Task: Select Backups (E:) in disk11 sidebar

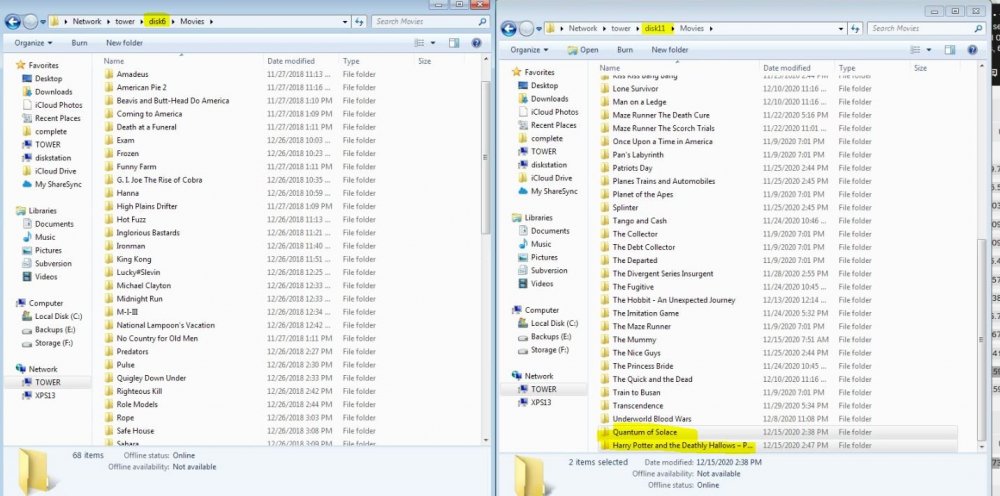Action: (551, 337)
